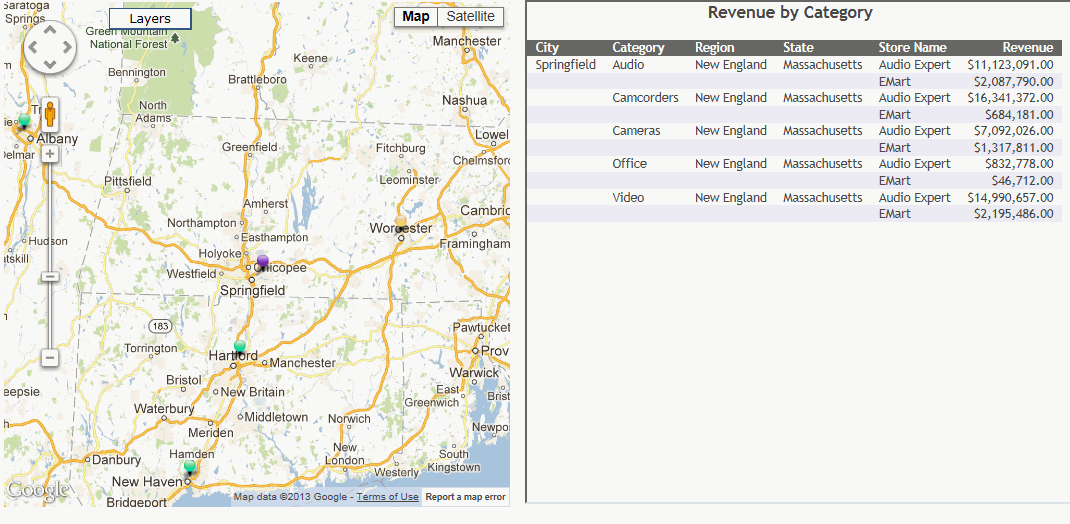Click Massachusetts in the Cameras row
1070x524 pixels.
[822, 131]
